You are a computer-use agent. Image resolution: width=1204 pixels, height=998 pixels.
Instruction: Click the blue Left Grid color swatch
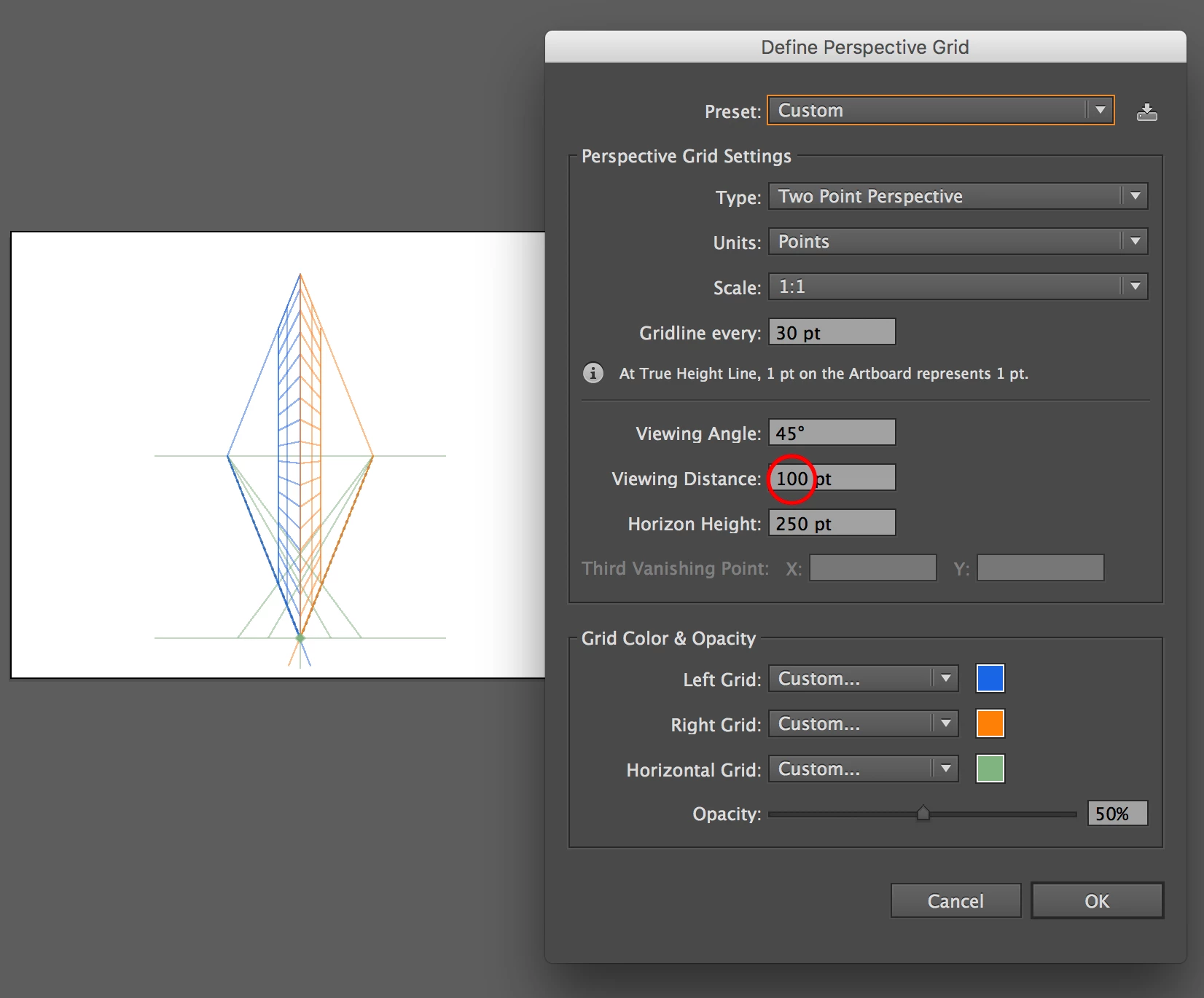pyautogui.click(x=990, y=678)
